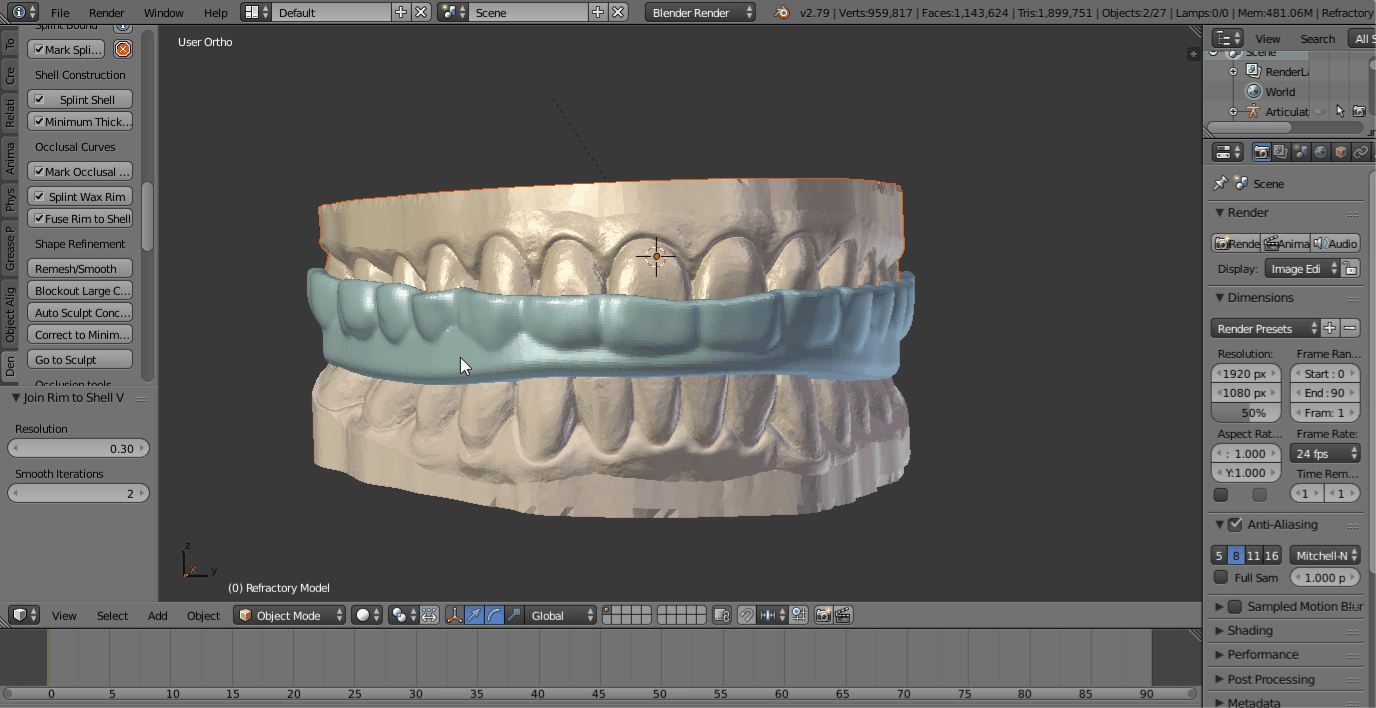Add a new scene with plus button

click(x=598, y=12)
